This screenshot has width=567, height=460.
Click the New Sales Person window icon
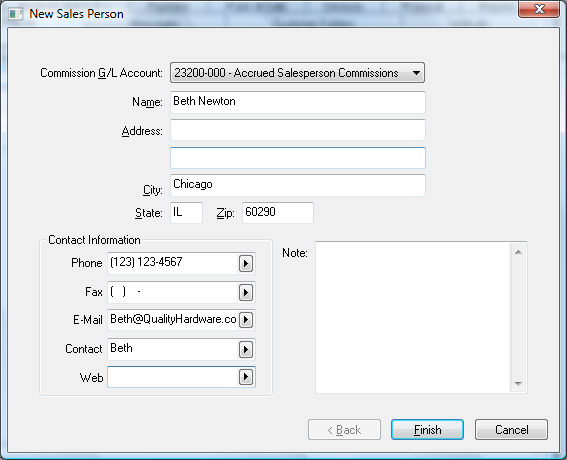click(16, 14)
